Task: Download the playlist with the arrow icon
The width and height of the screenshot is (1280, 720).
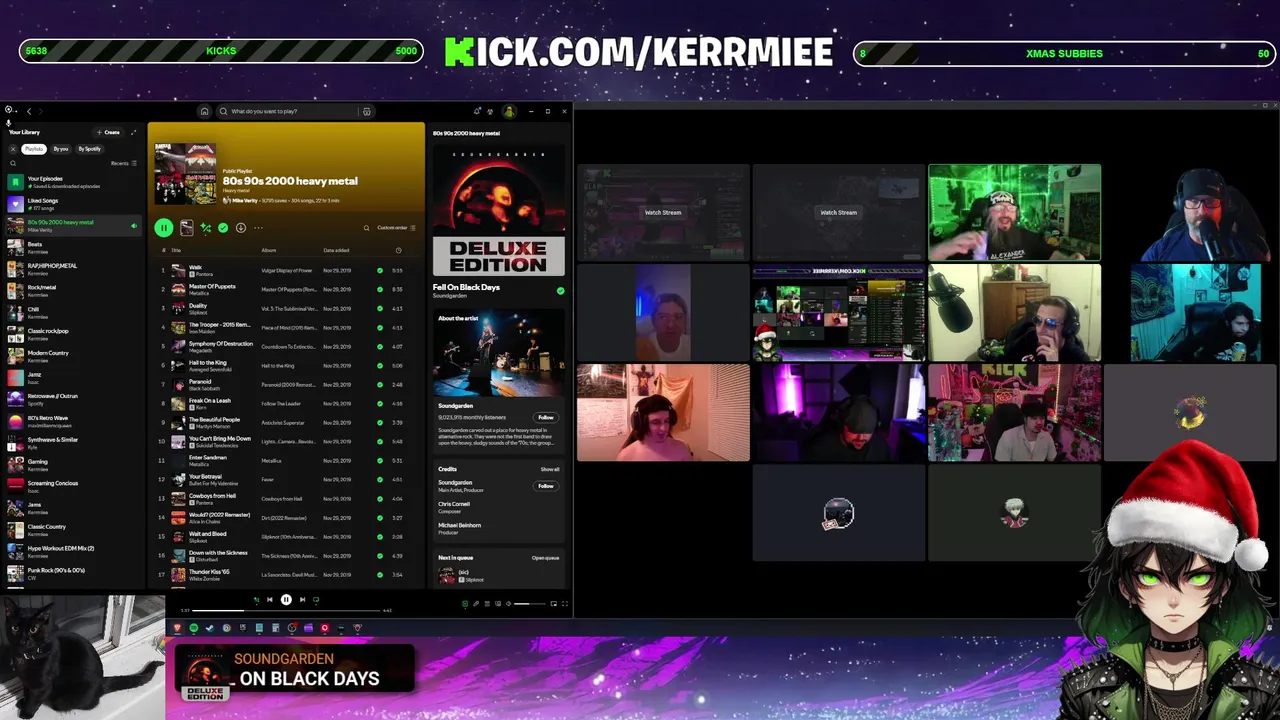Action: tap(241, 228)
